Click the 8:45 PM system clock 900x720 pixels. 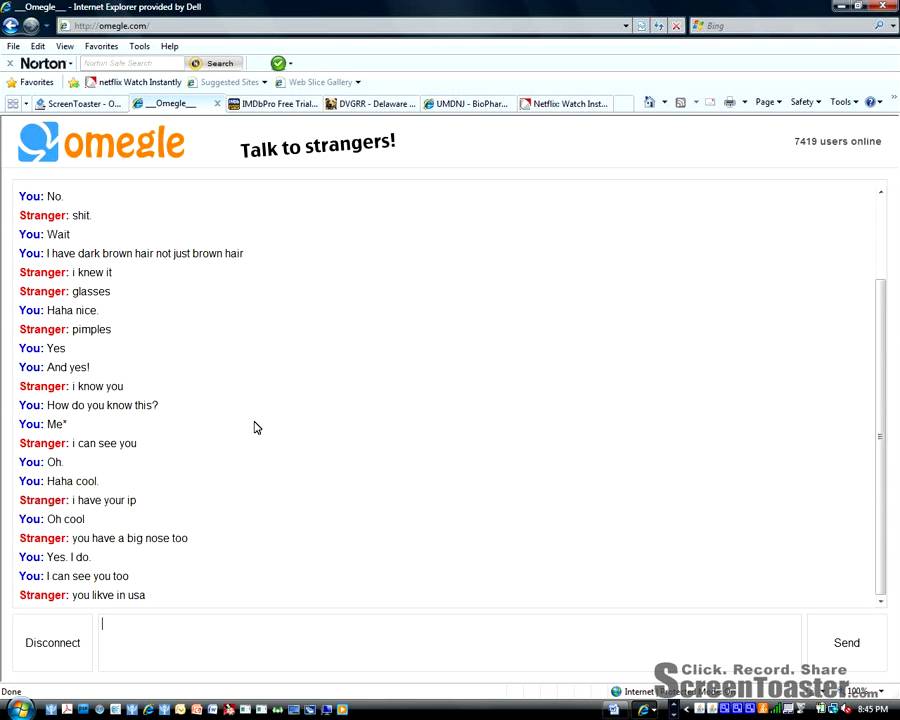tap(872, 710)
